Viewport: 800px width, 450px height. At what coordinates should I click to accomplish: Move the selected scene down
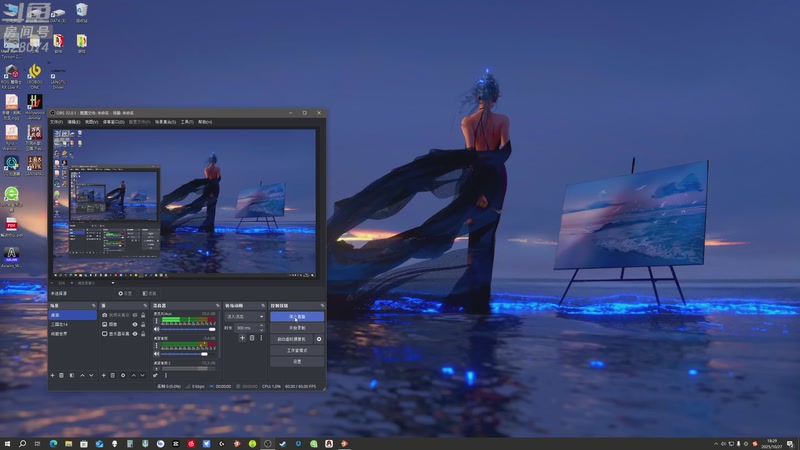(91, 376)
